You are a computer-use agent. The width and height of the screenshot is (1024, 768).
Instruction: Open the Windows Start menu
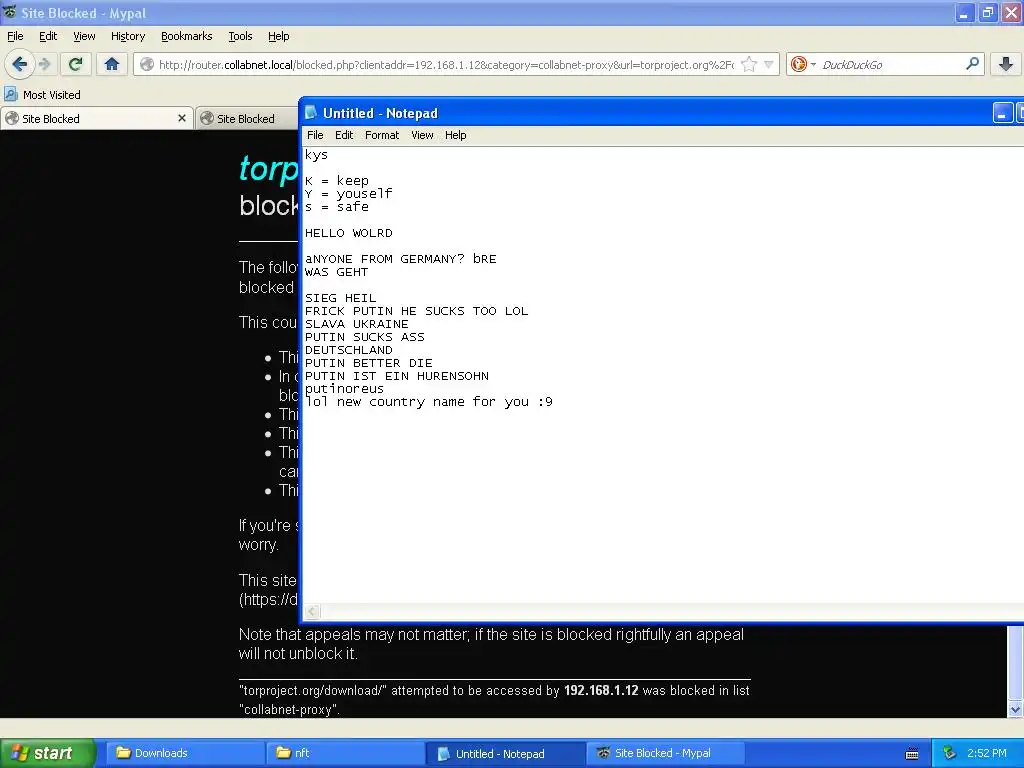click(47, 753)
